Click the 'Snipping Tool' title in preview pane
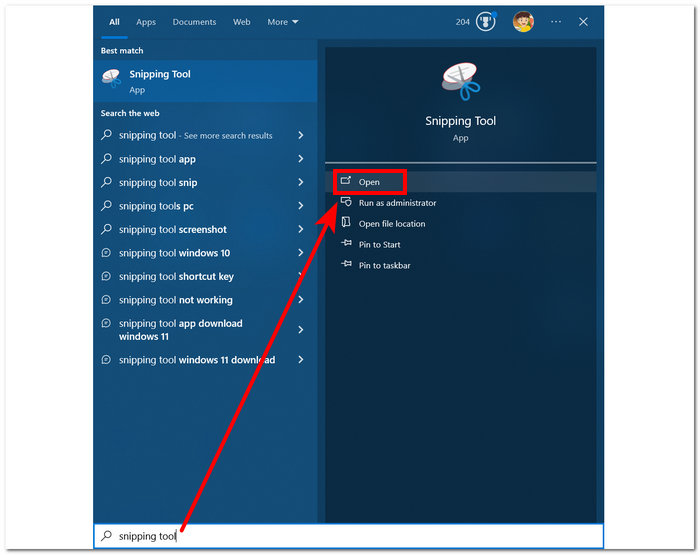This screenshot has width=700, height=555. click(x=460, y=121)
